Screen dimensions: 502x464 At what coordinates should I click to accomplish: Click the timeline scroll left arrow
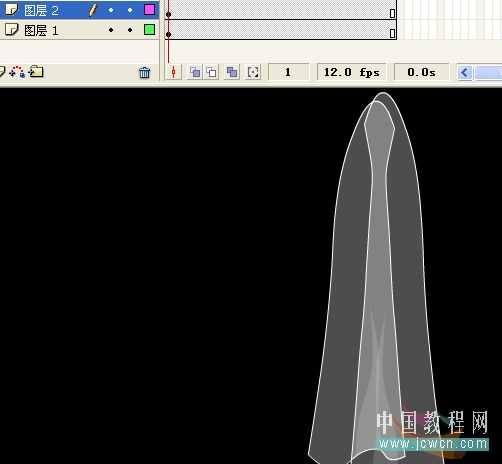click(x=465, y=72)
